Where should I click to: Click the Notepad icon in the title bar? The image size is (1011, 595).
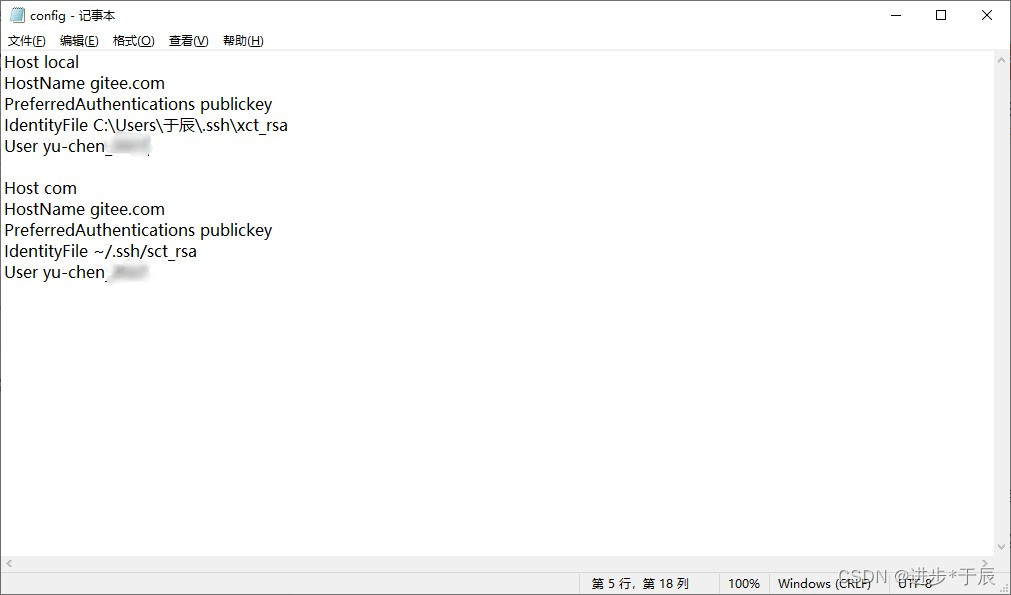[x=17, y=15]
